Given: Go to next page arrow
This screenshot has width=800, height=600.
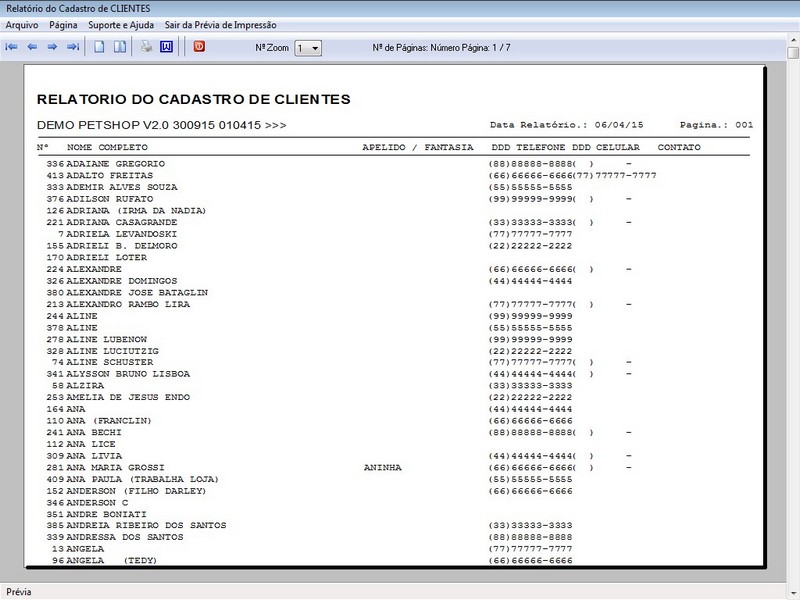Looking at the screenshot, I should (52, 47).
